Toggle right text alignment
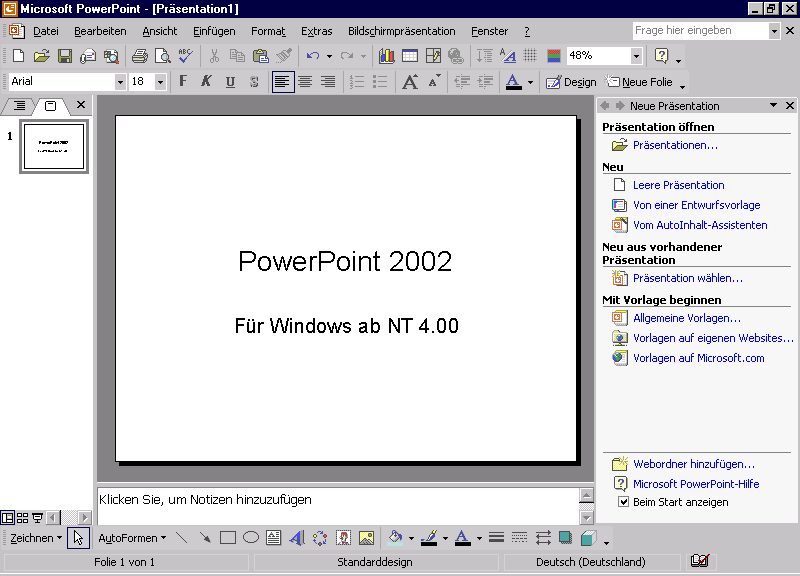800x576 pixels. coord(328,82)
